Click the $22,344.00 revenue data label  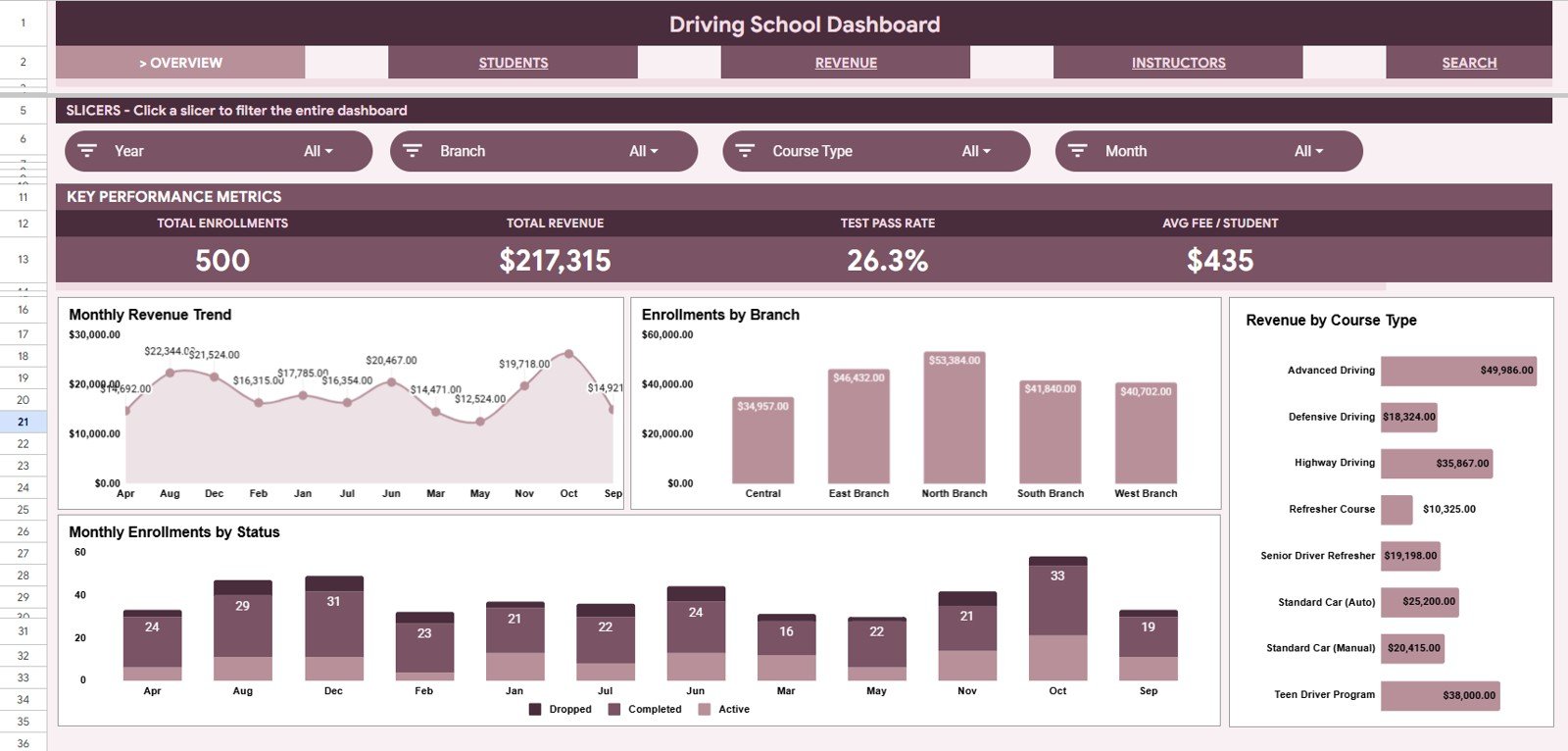point(169,351)
